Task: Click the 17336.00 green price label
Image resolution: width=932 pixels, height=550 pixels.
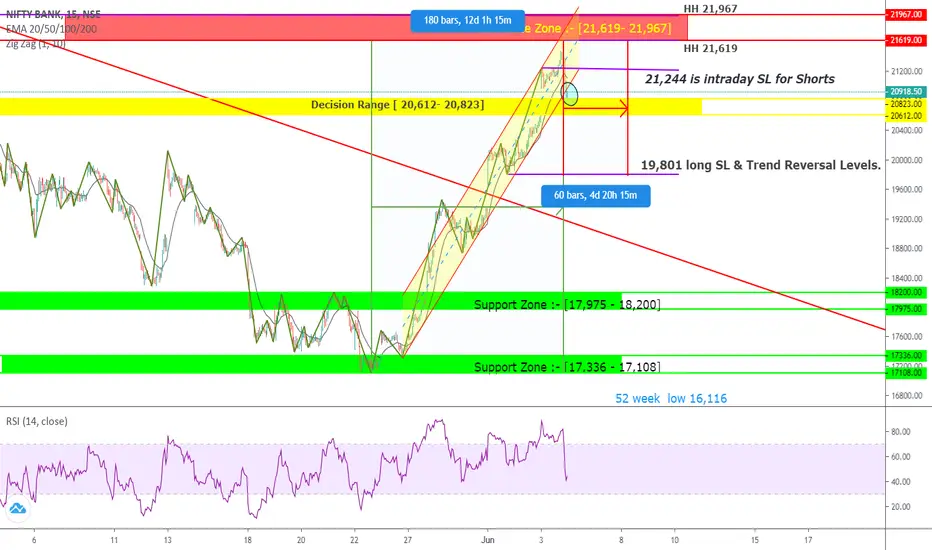Action: [906, 356]
